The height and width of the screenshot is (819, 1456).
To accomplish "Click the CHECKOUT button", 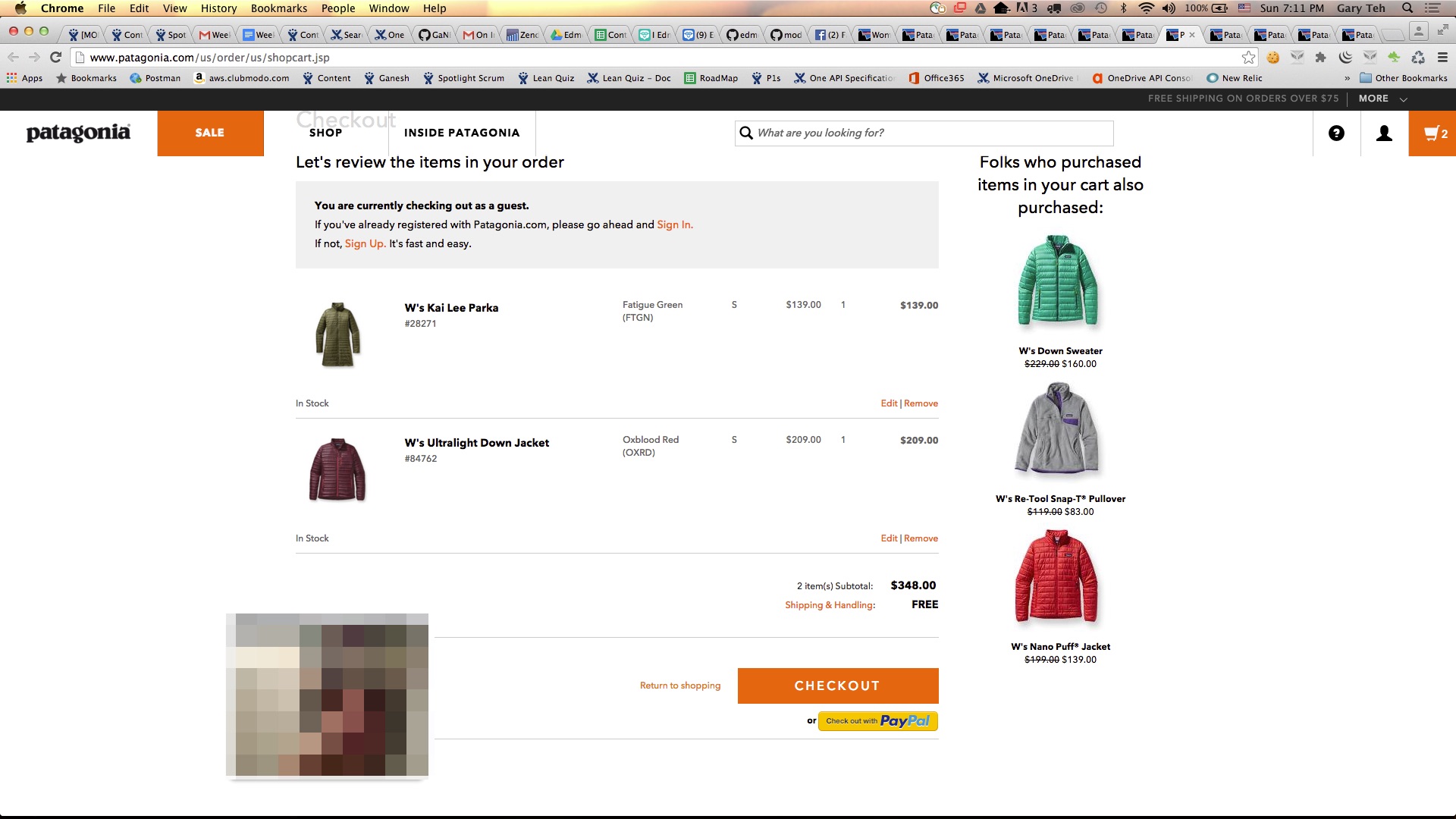I will click(838, 686).
